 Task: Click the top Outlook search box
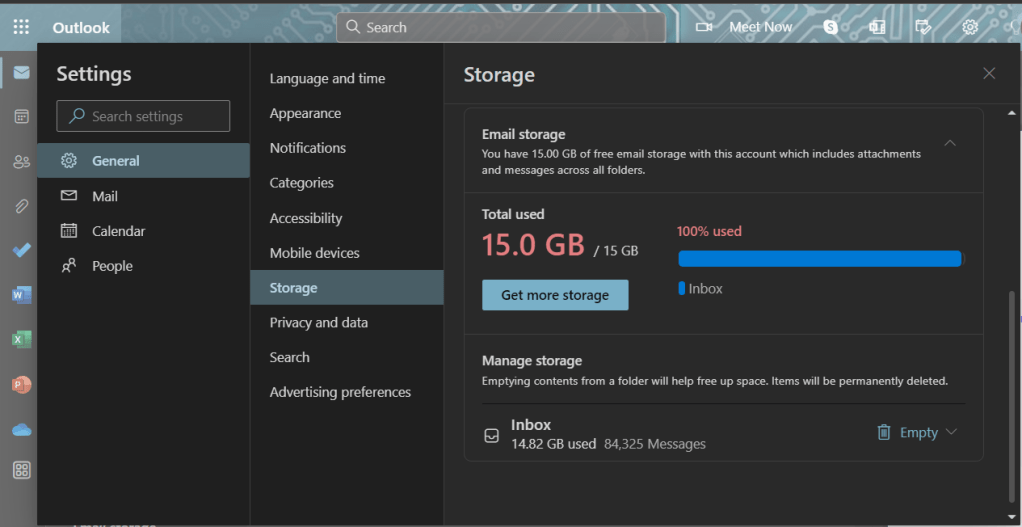click(x=501, y=27)
